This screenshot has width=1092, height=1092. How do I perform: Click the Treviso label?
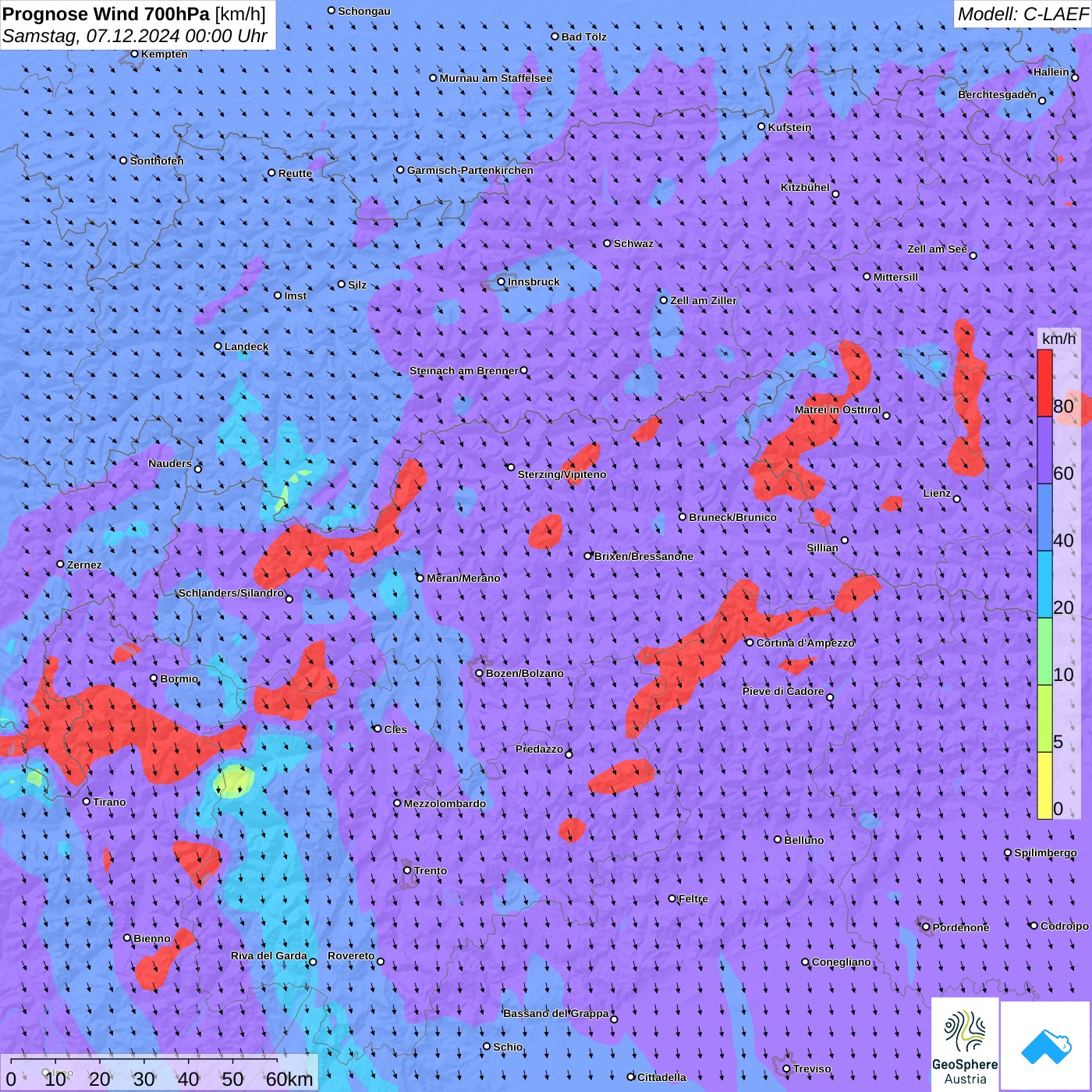812,1069
